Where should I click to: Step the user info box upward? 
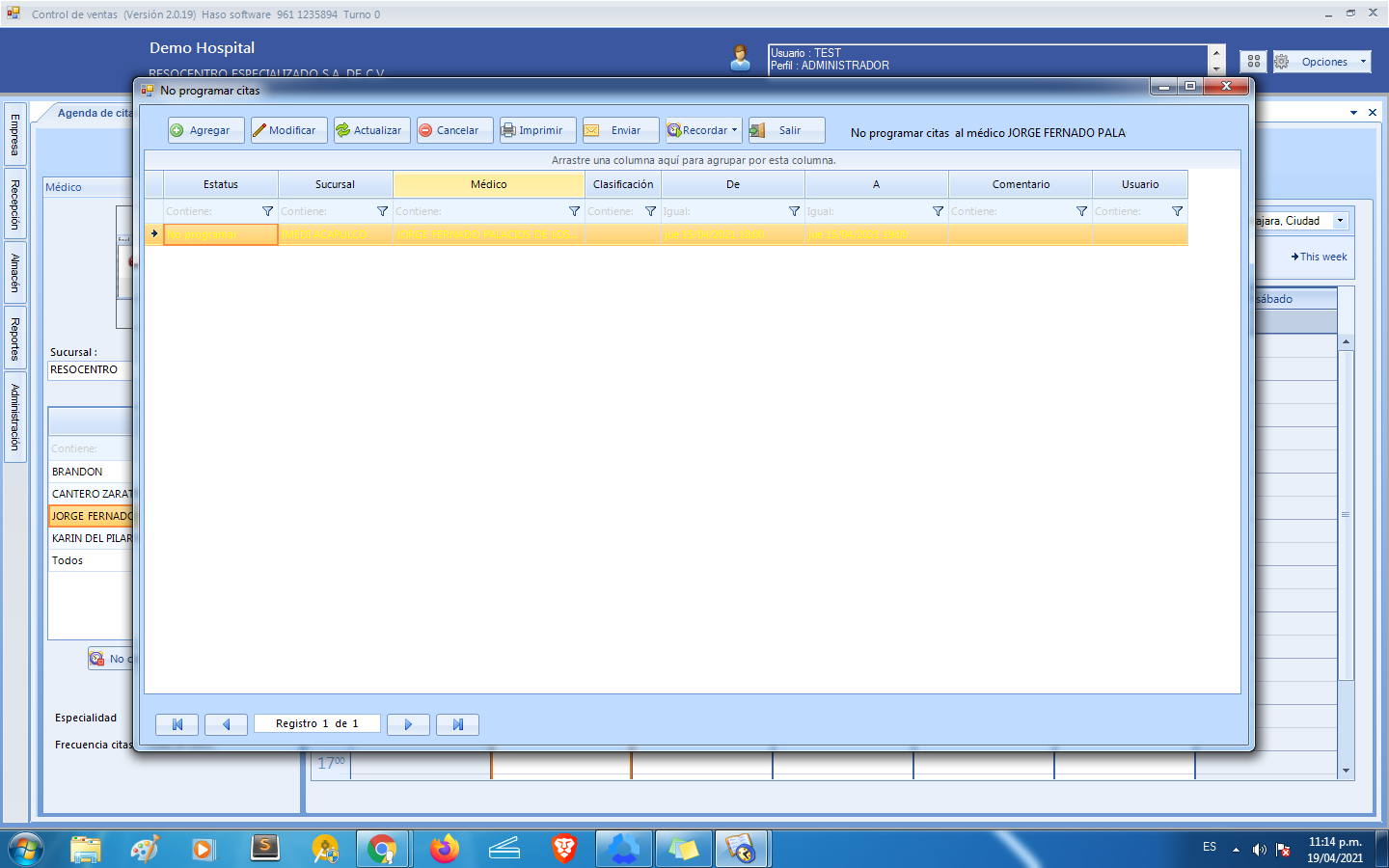coord(1216,53)
